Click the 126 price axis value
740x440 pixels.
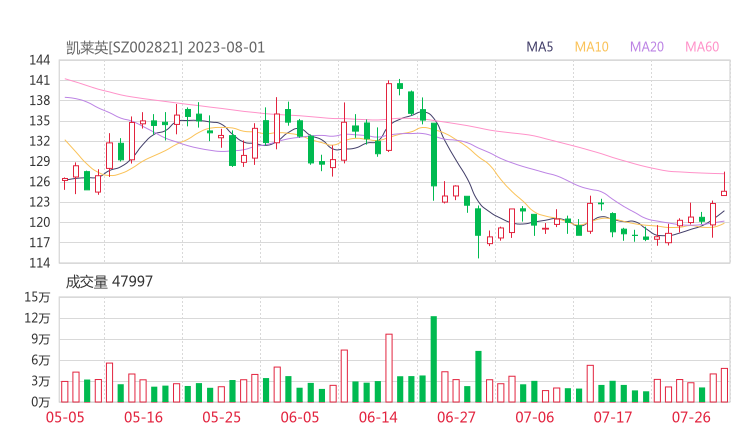(39, 182)
